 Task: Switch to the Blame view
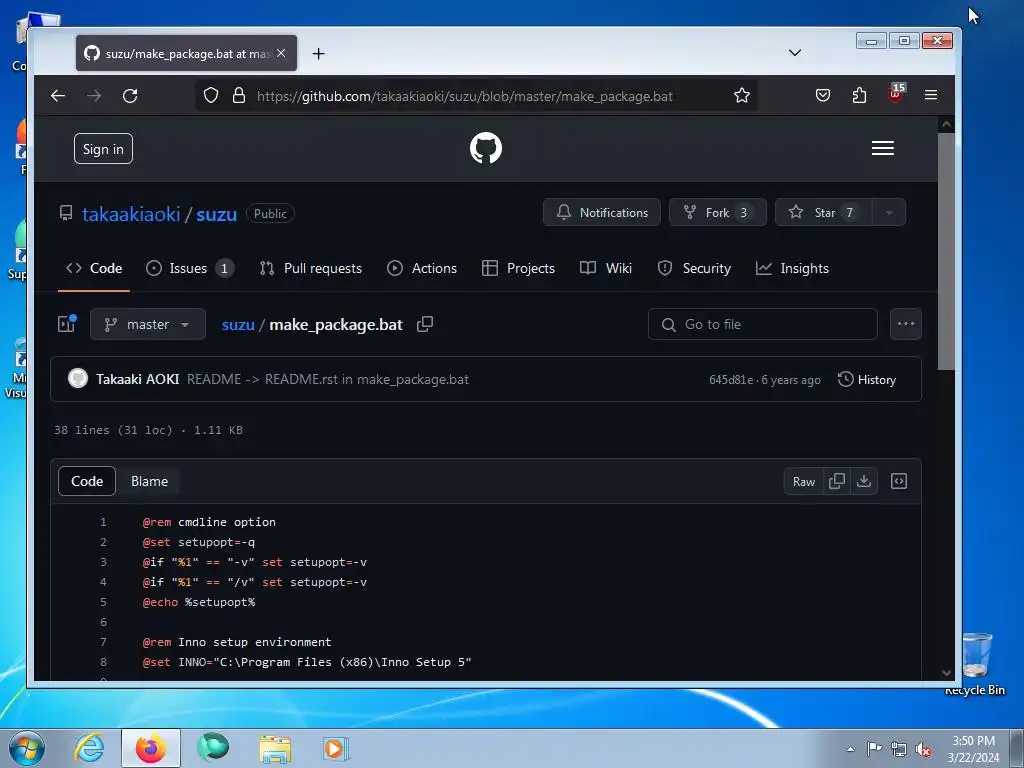click(x=149, y=481)
